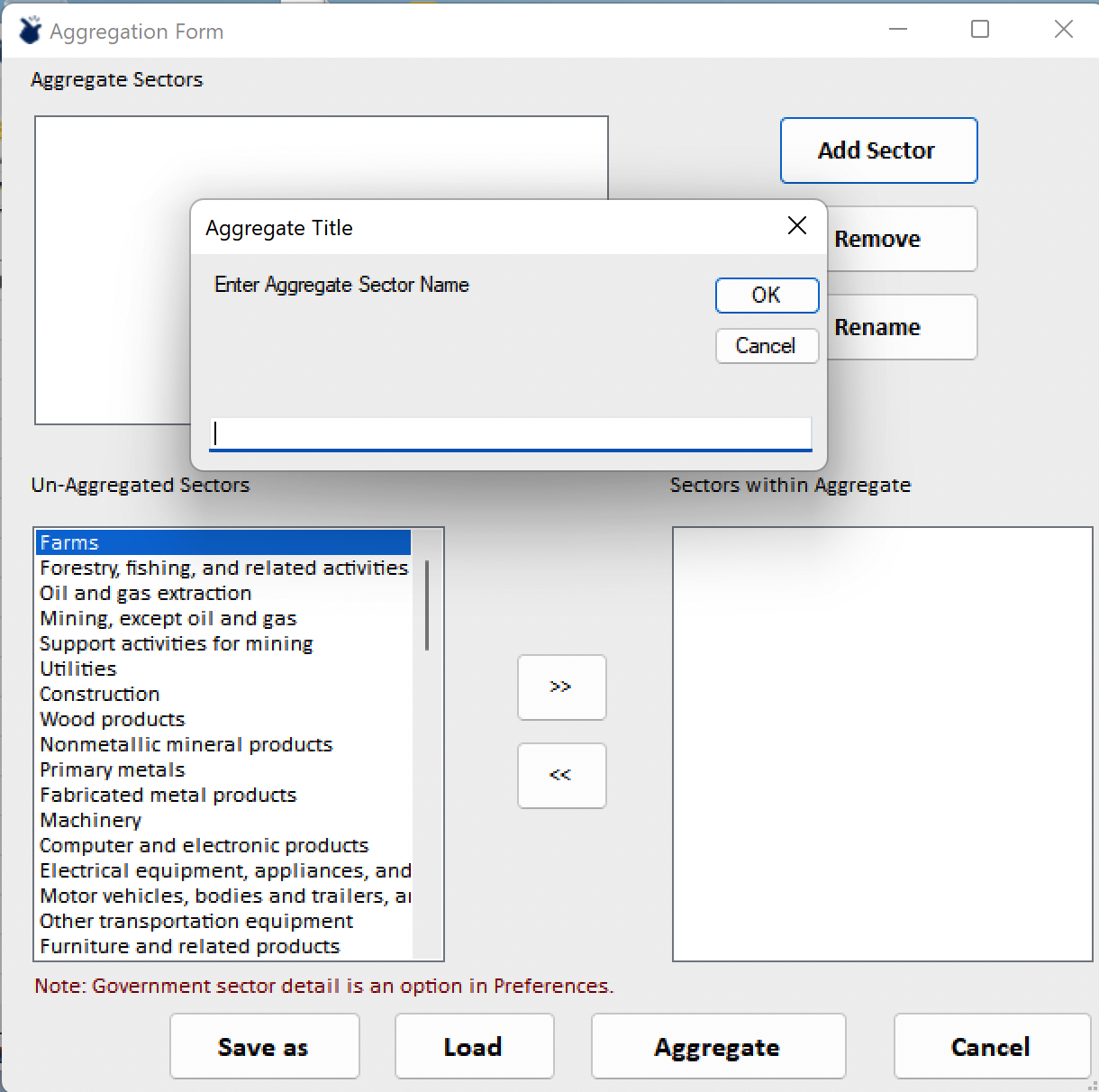Select Utilities sector entry
The width and height of the screenshot is (1099, 1092).
(78, 669)
